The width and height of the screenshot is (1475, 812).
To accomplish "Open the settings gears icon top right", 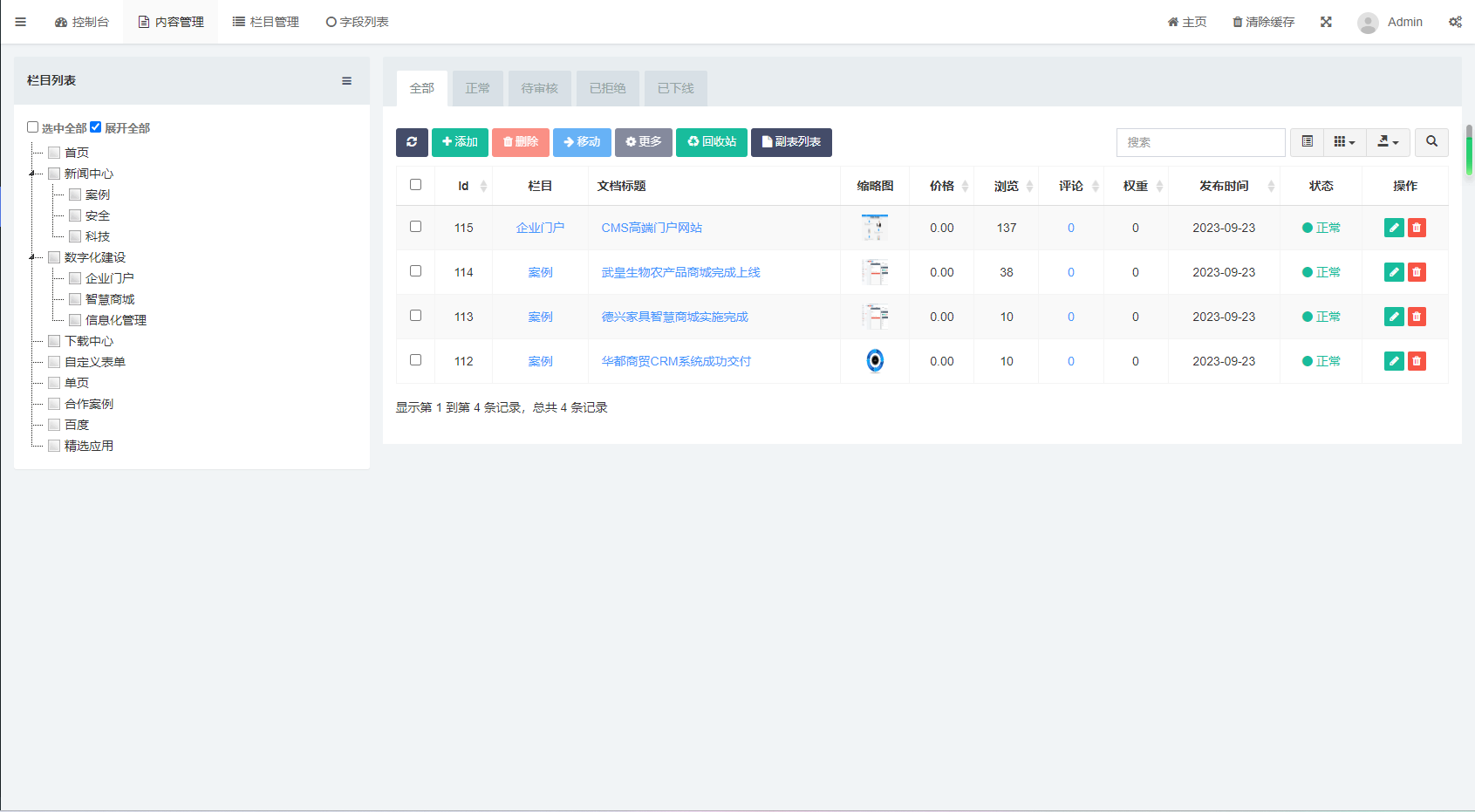I will [x=1455, y=22].
